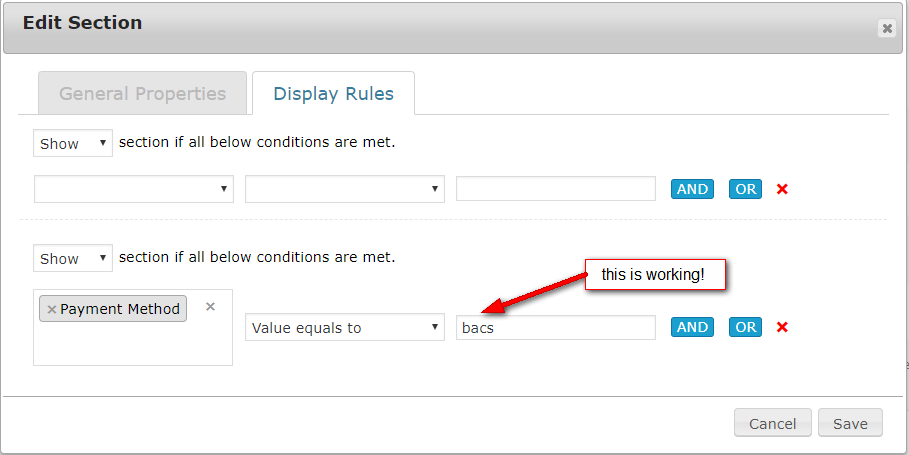Screen dimensions: 909x455
Task: Expand the empty condition operator dropdown
Action: [345, 189]
